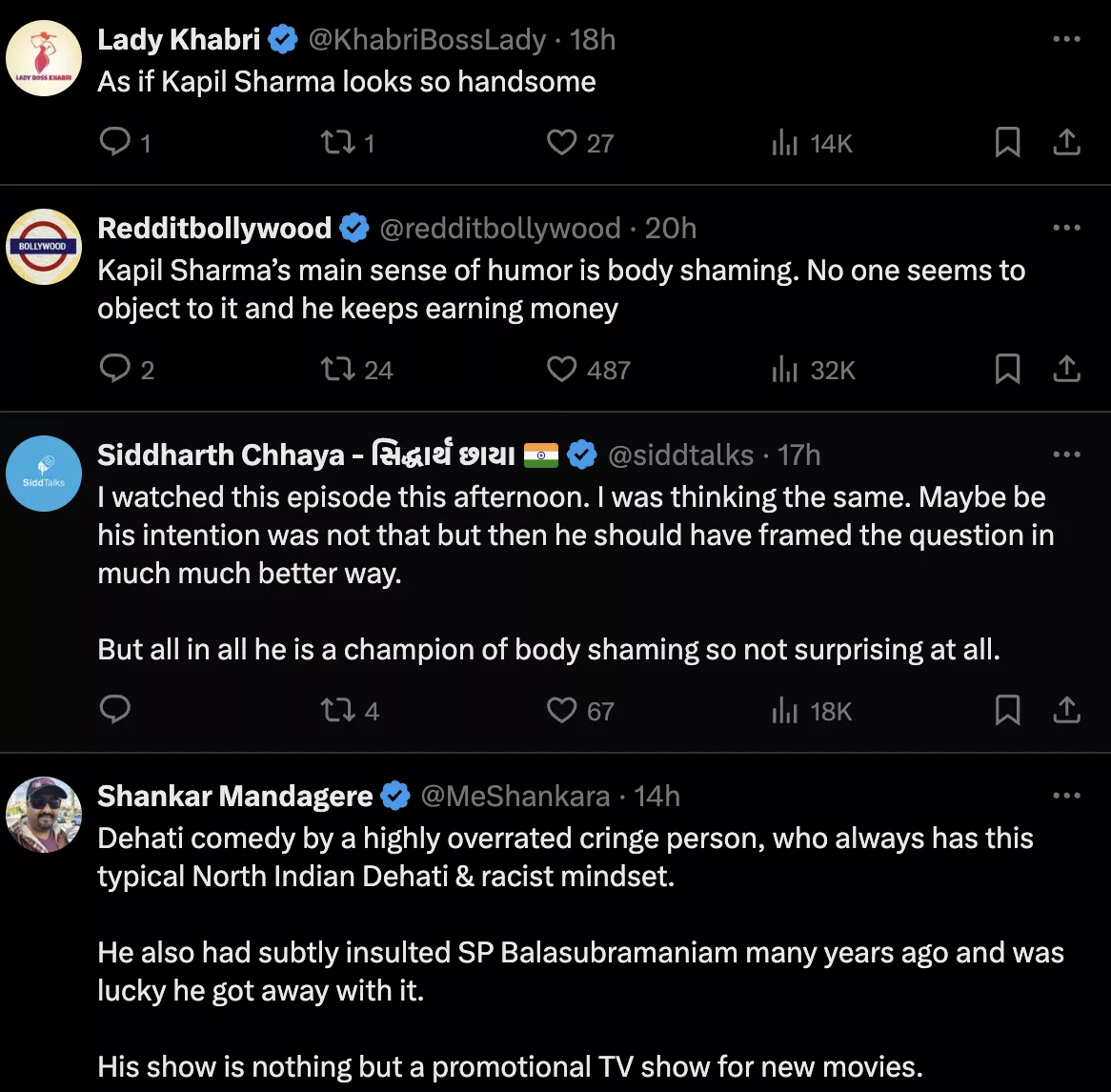Open Shankar Mandagere's profile name link

[235, 797]
